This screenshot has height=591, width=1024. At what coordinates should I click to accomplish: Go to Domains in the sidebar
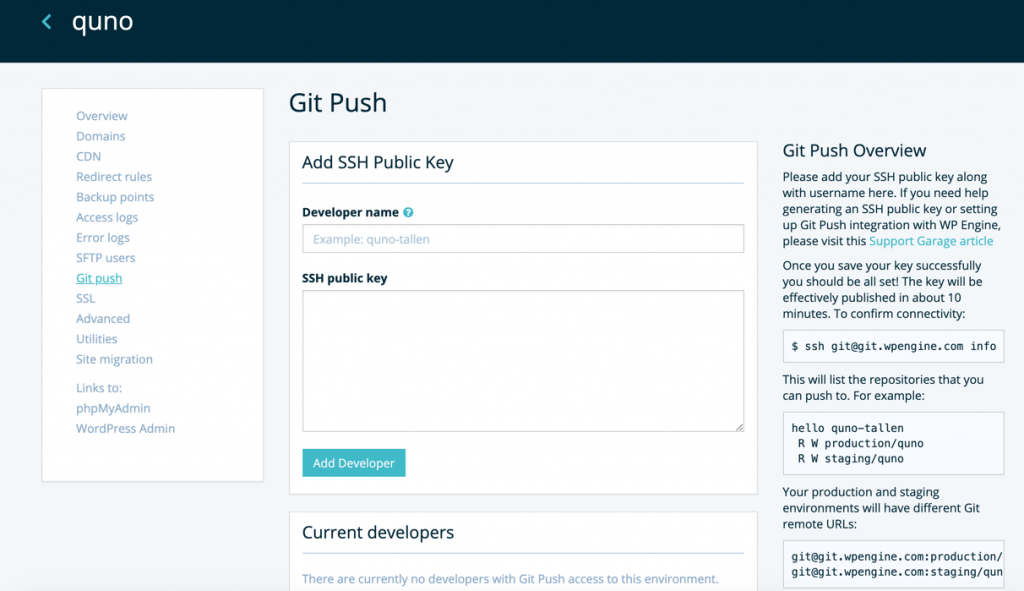[101, 136]
